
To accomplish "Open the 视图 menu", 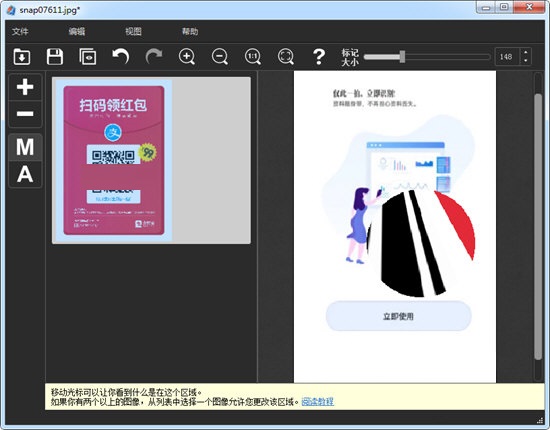I will coord(133,32).
